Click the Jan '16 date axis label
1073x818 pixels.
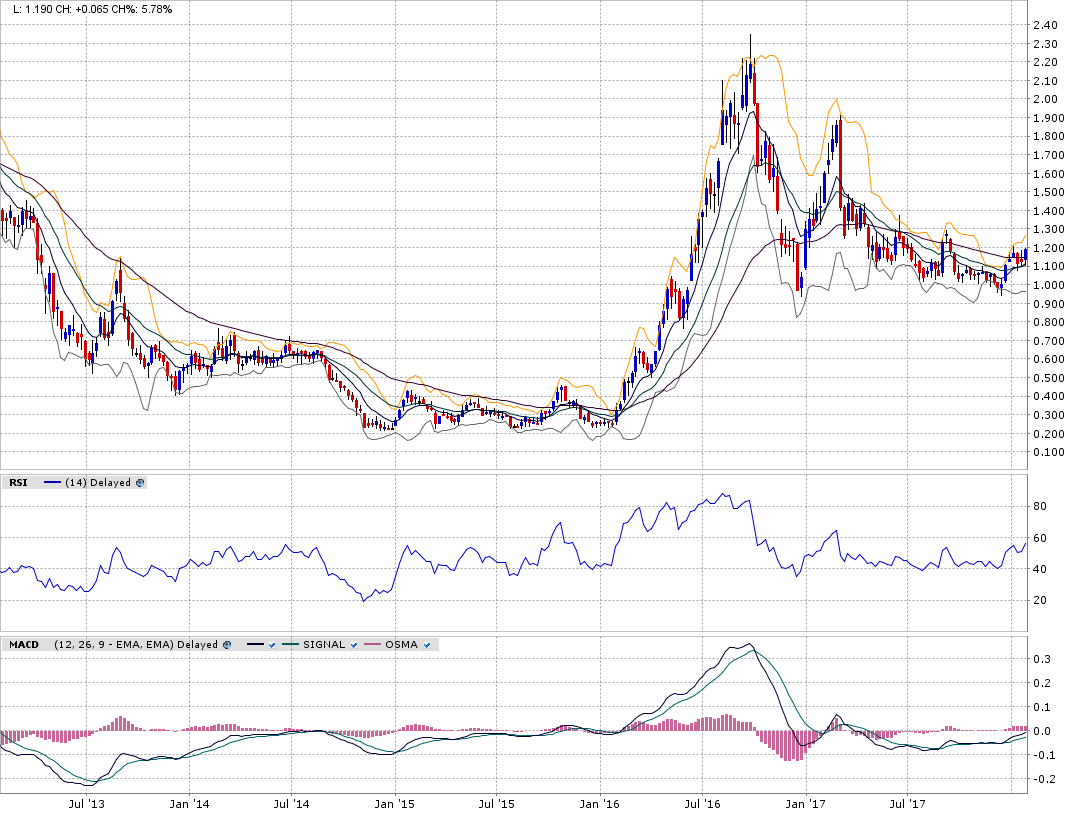click(599, 803)
